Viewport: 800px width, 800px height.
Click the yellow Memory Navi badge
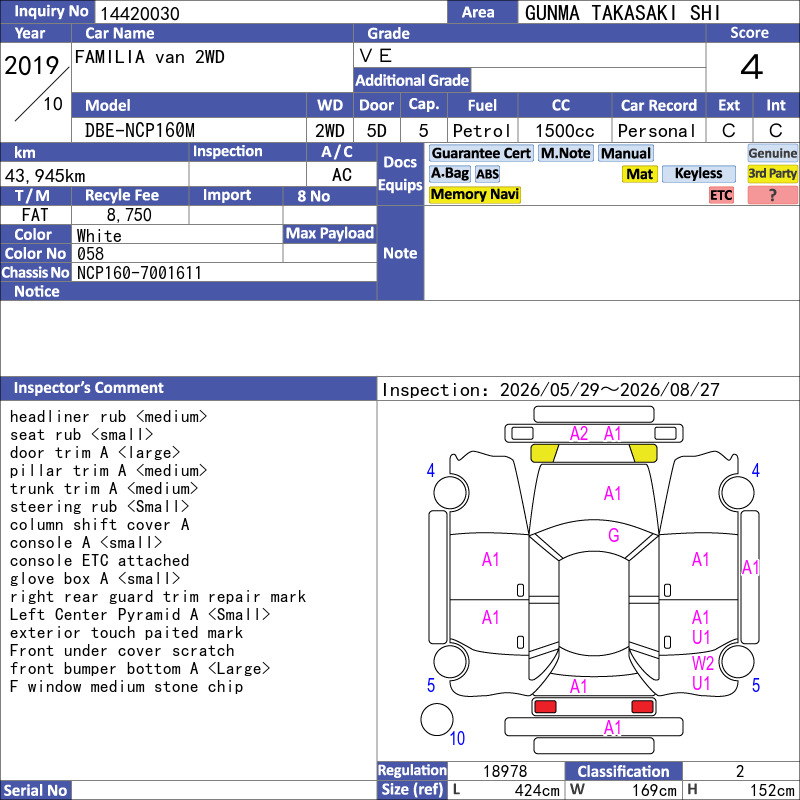point(474,194)
